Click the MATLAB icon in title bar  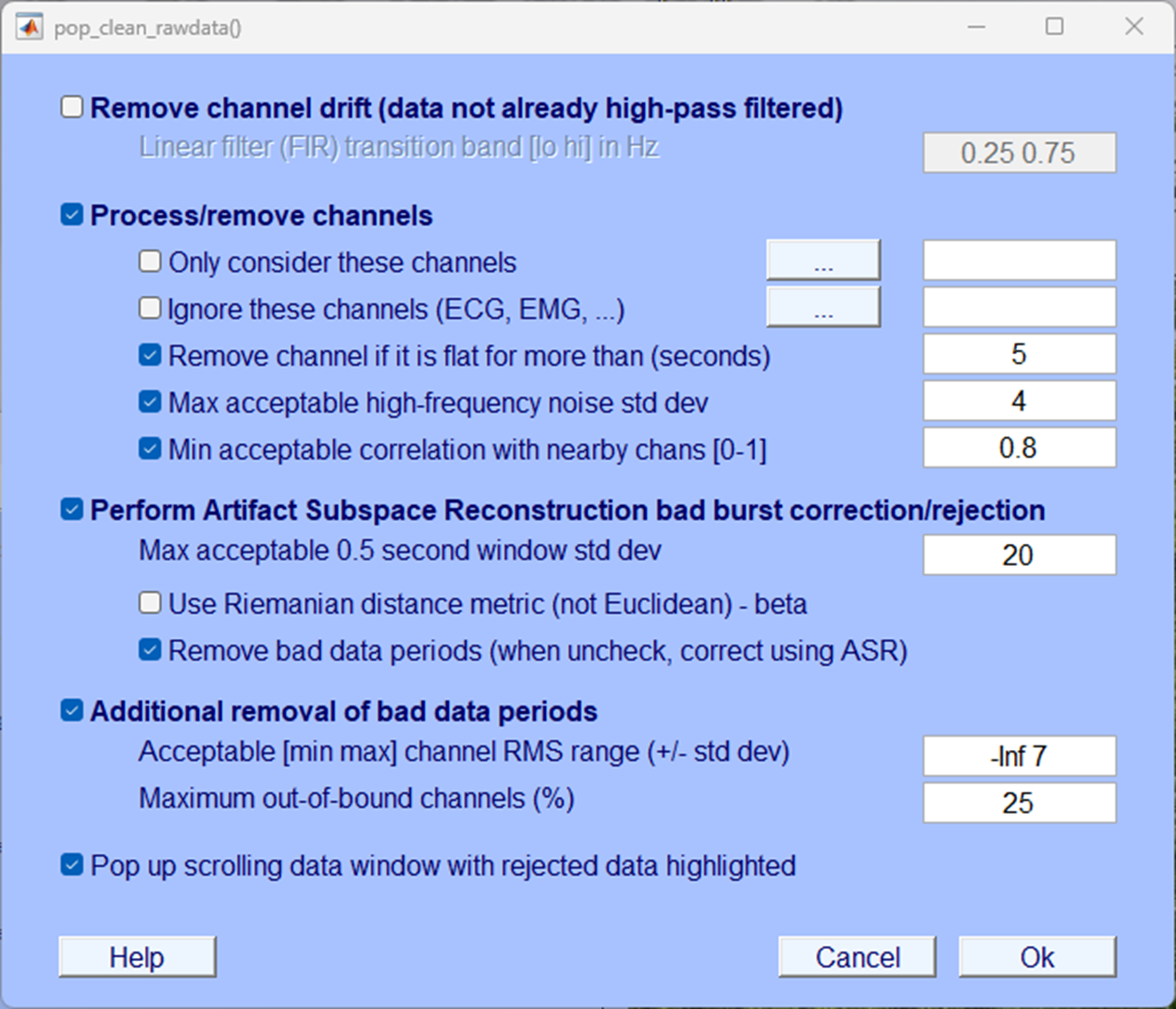[x=29, y=26]
